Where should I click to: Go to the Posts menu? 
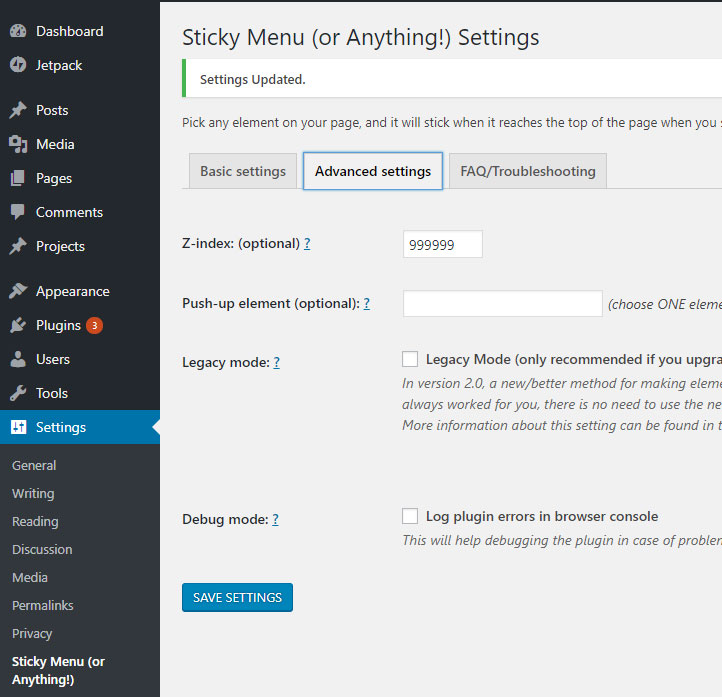[x=80, y=110]
